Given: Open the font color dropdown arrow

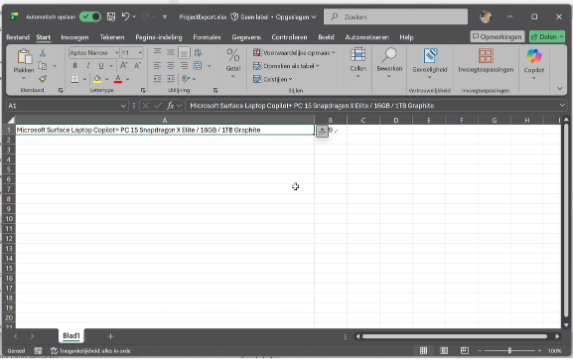Looking at the screenshot, I should point(128,79).
